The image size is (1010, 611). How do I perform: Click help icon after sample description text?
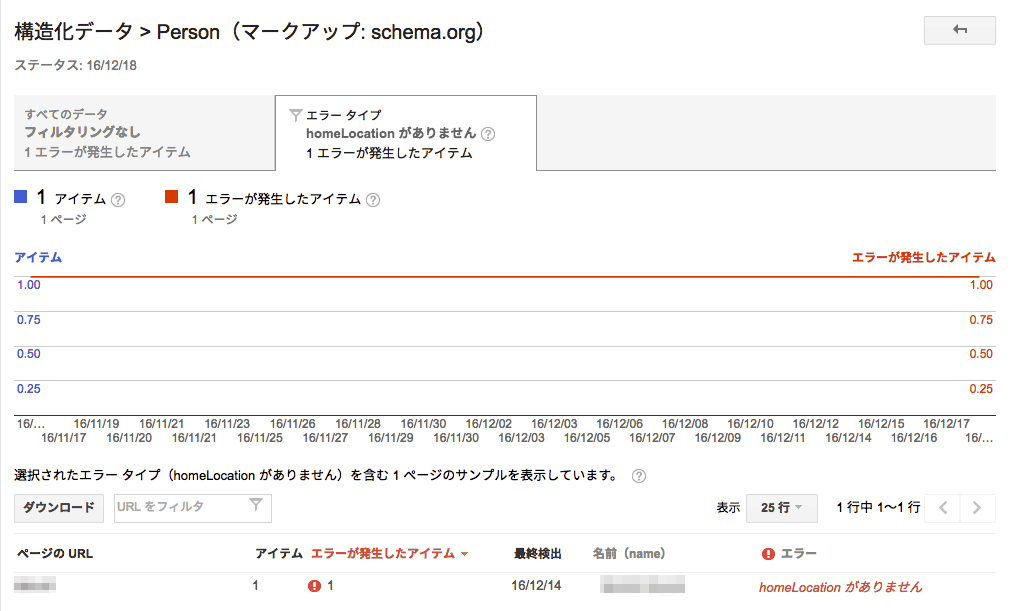click(639, 476)
